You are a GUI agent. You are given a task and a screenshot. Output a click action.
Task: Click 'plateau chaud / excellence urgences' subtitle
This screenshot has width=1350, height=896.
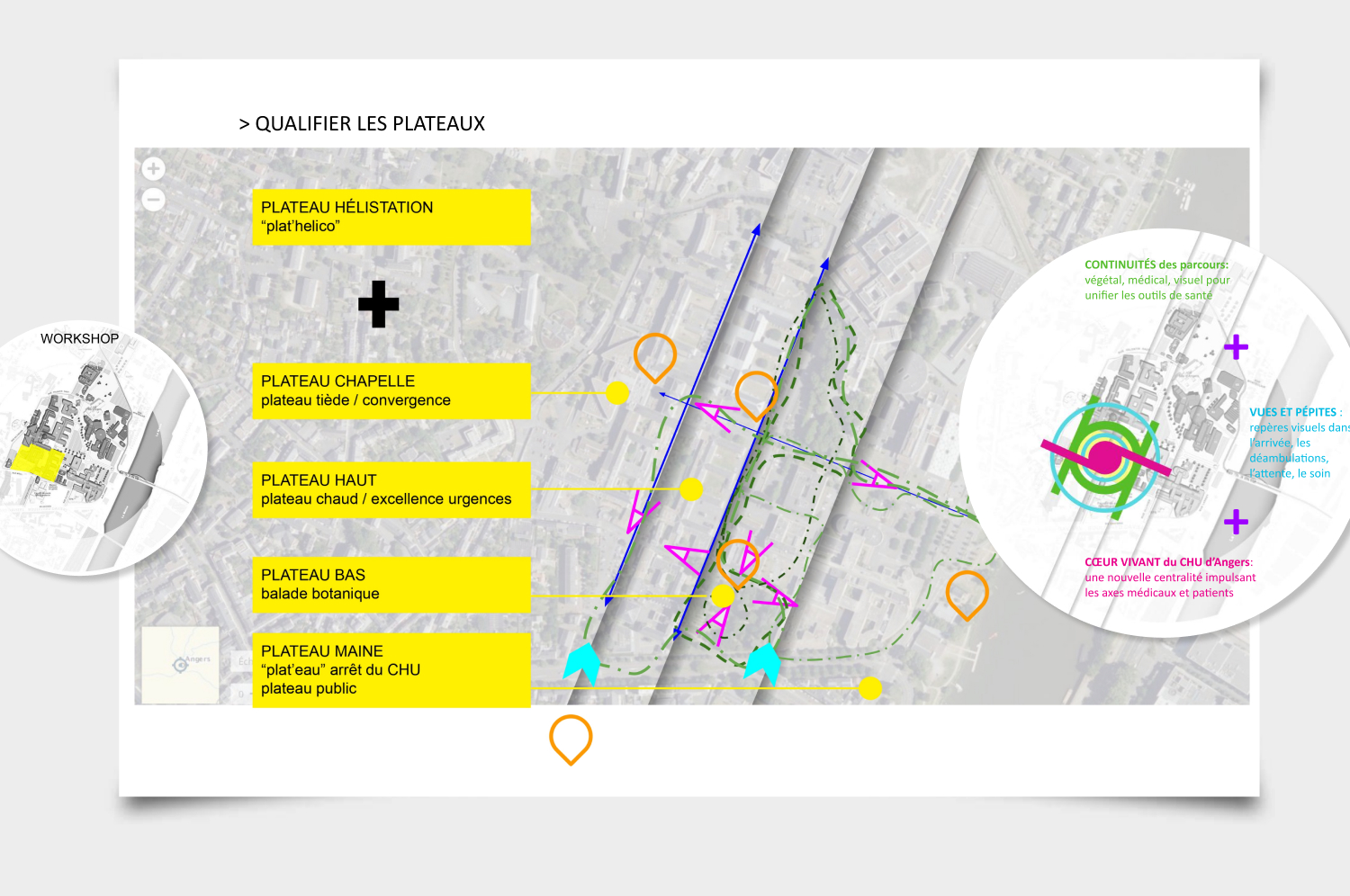(386, 499)
